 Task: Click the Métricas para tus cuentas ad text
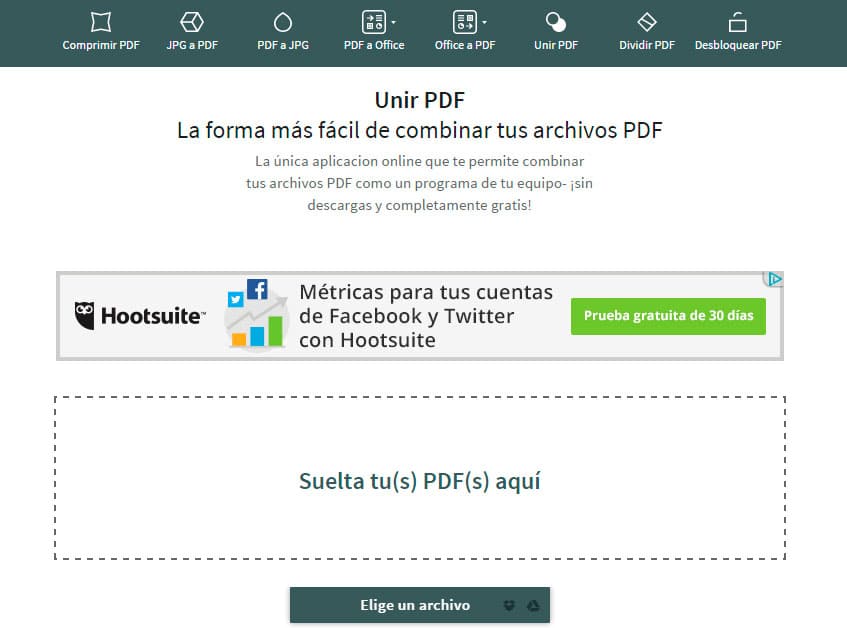tap(426, 316)
